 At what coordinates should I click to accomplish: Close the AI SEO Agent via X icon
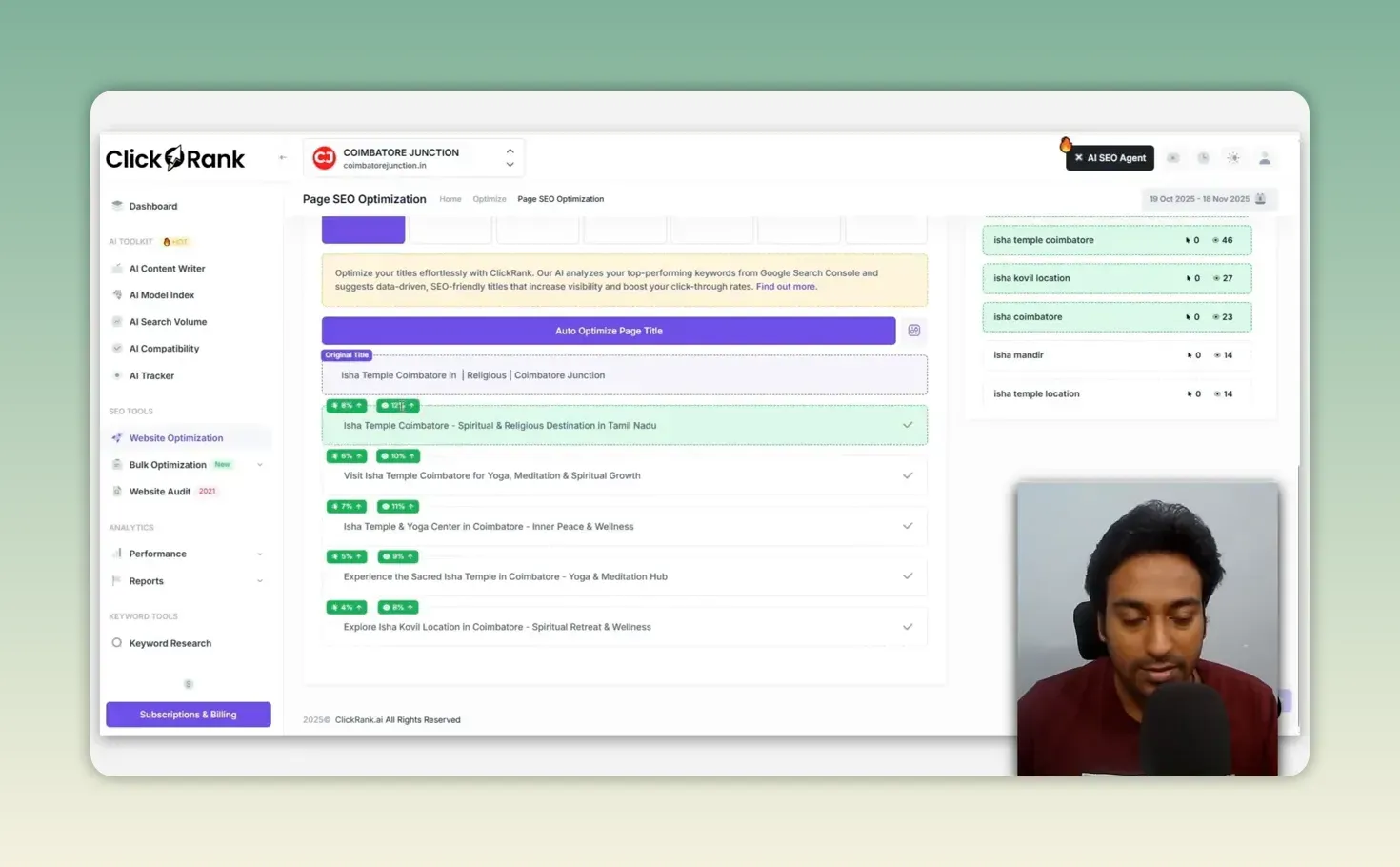[1078, 158]
